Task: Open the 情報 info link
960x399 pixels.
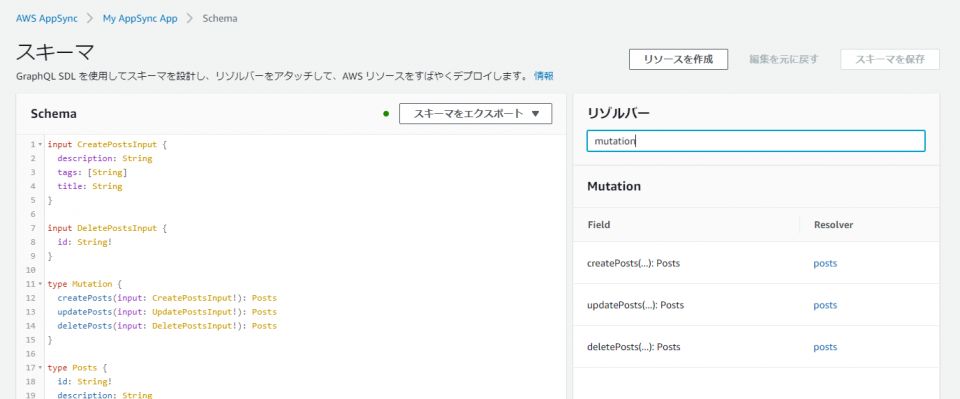Action: 544,76
